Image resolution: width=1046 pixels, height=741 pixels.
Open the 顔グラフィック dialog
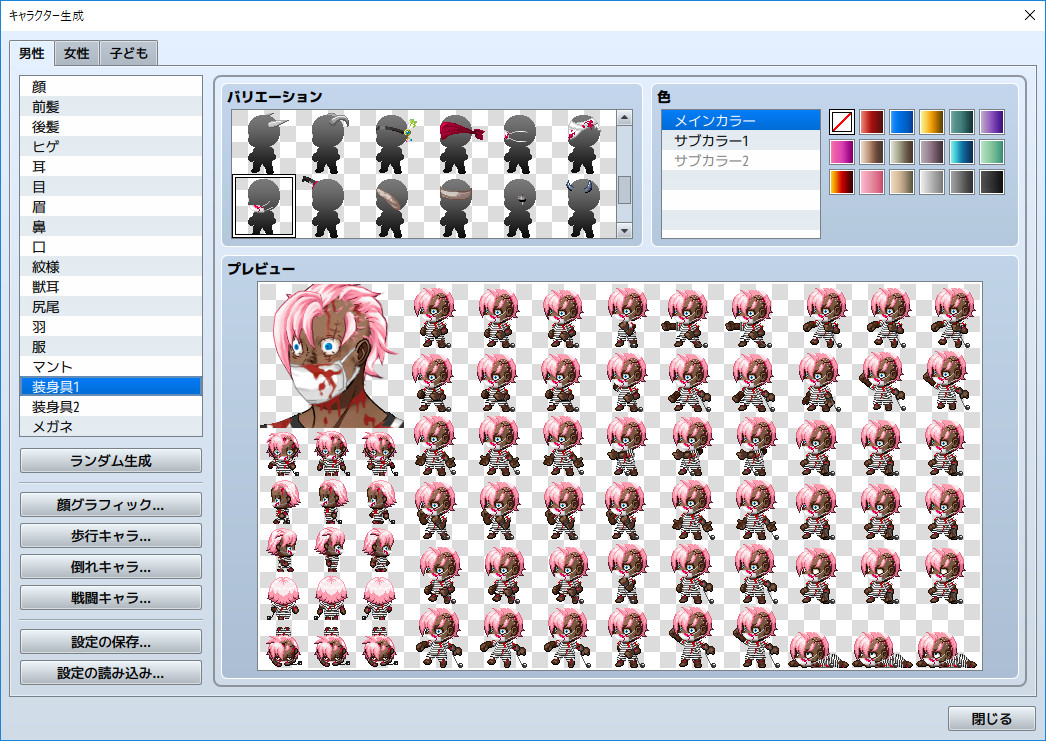coord(110,505)
